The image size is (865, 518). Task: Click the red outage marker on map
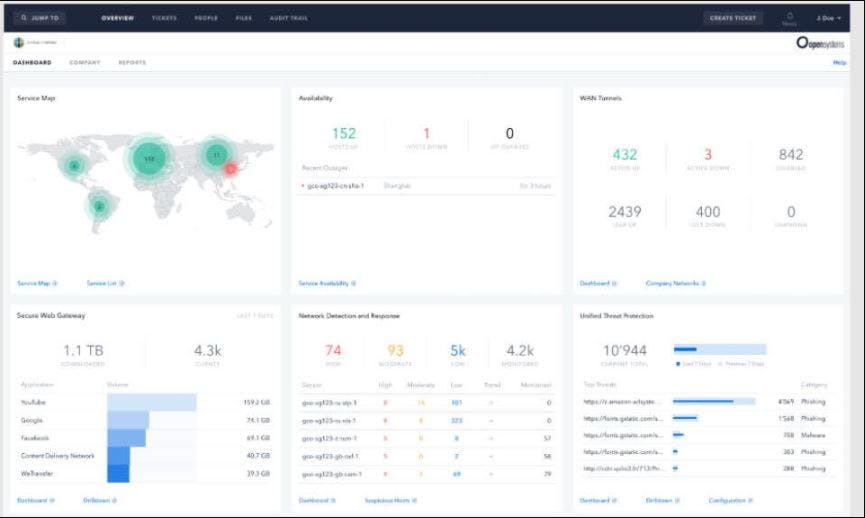coord(230,169)
